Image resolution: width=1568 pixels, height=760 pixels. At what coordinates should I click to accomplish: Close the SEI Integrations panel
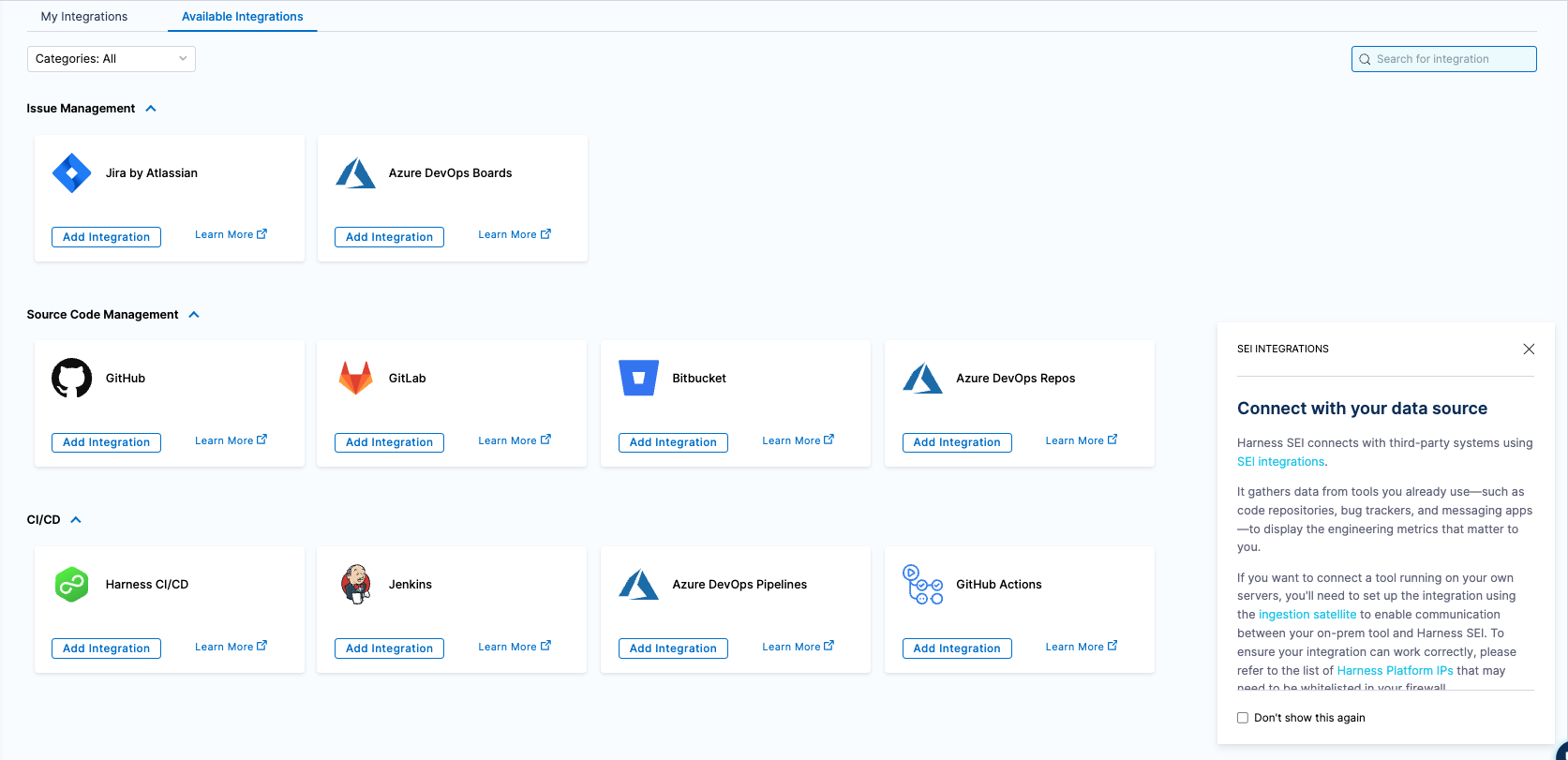(1529, 349)
